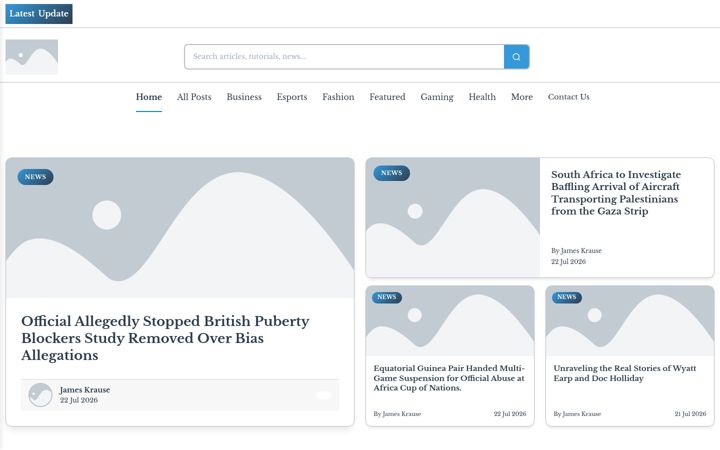720x450 pixels.
Task: Click James Krause name in the featured card
Action: pos(84,390)
